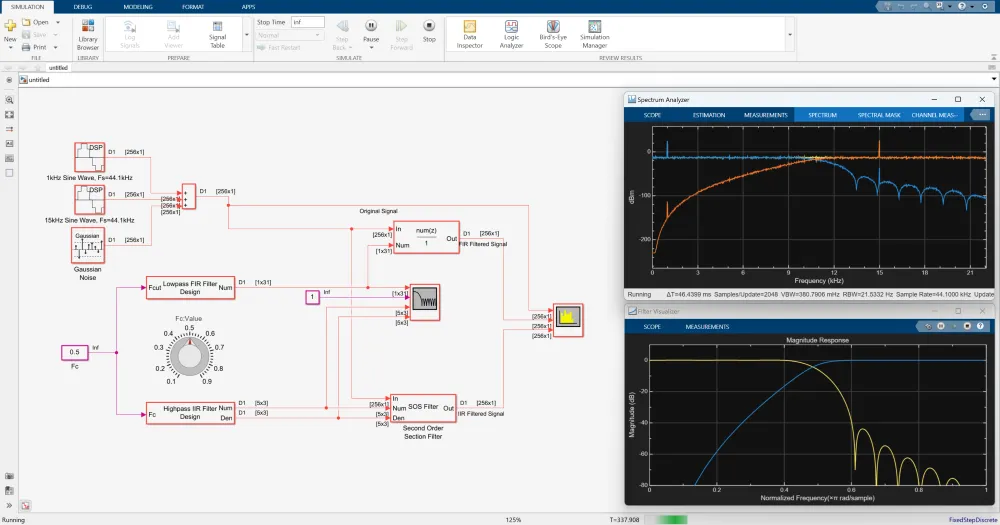
Task: Click the constant block with value 1
Action: click(x=312, y=297)
